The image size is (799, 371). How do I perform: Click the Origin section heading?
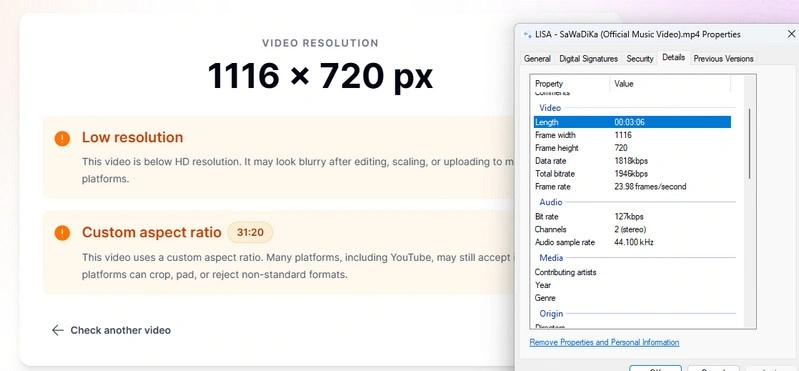(x=551, y=313)
